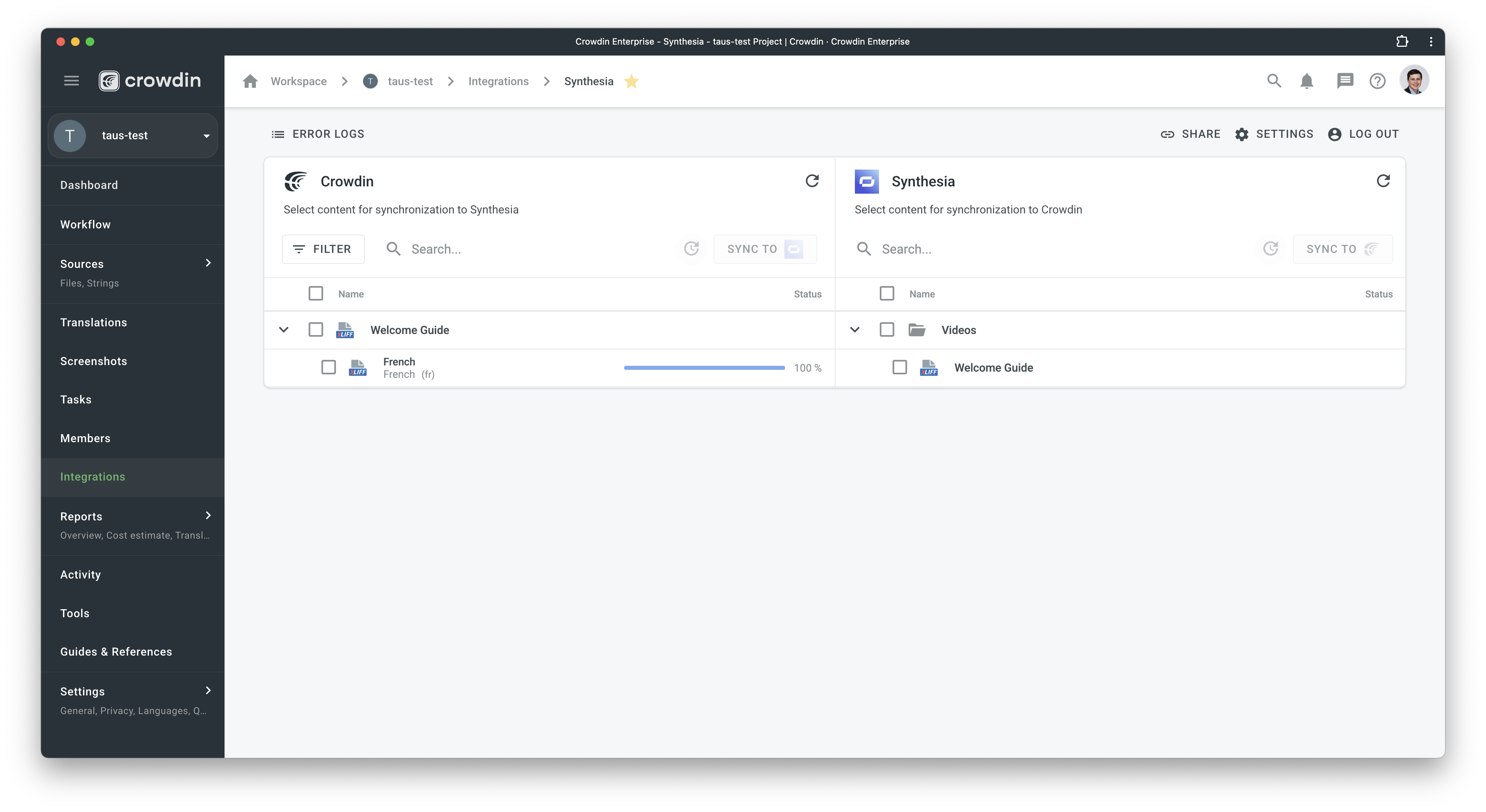Open help question mark icon
The width and height of the screenshot is (1486, 812).
coord(1377,81)
